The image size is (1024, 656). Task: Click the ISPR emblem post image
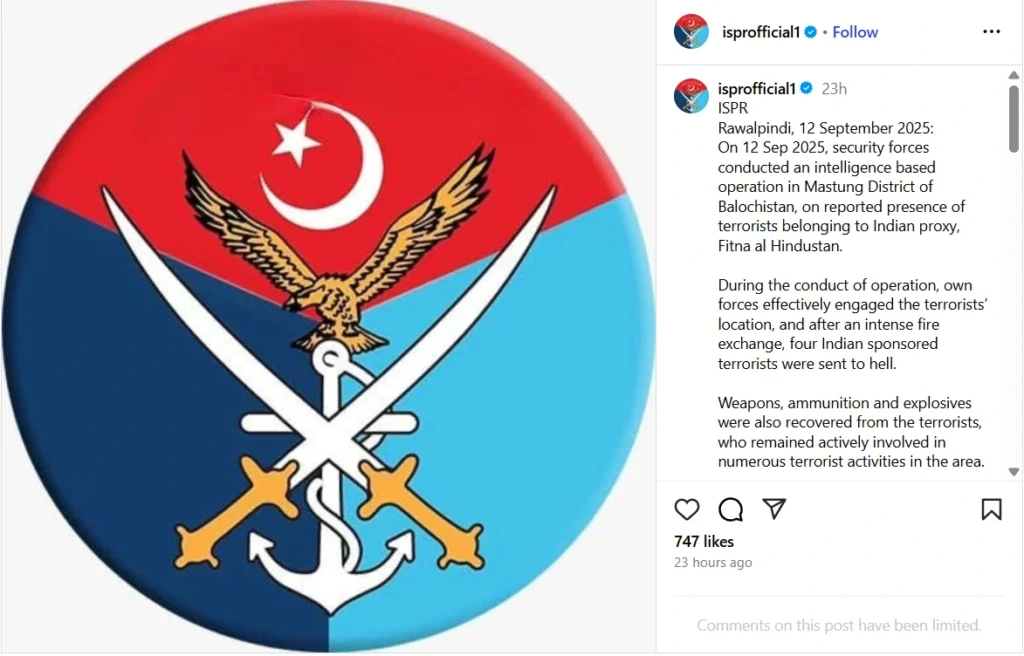(328, 327)
